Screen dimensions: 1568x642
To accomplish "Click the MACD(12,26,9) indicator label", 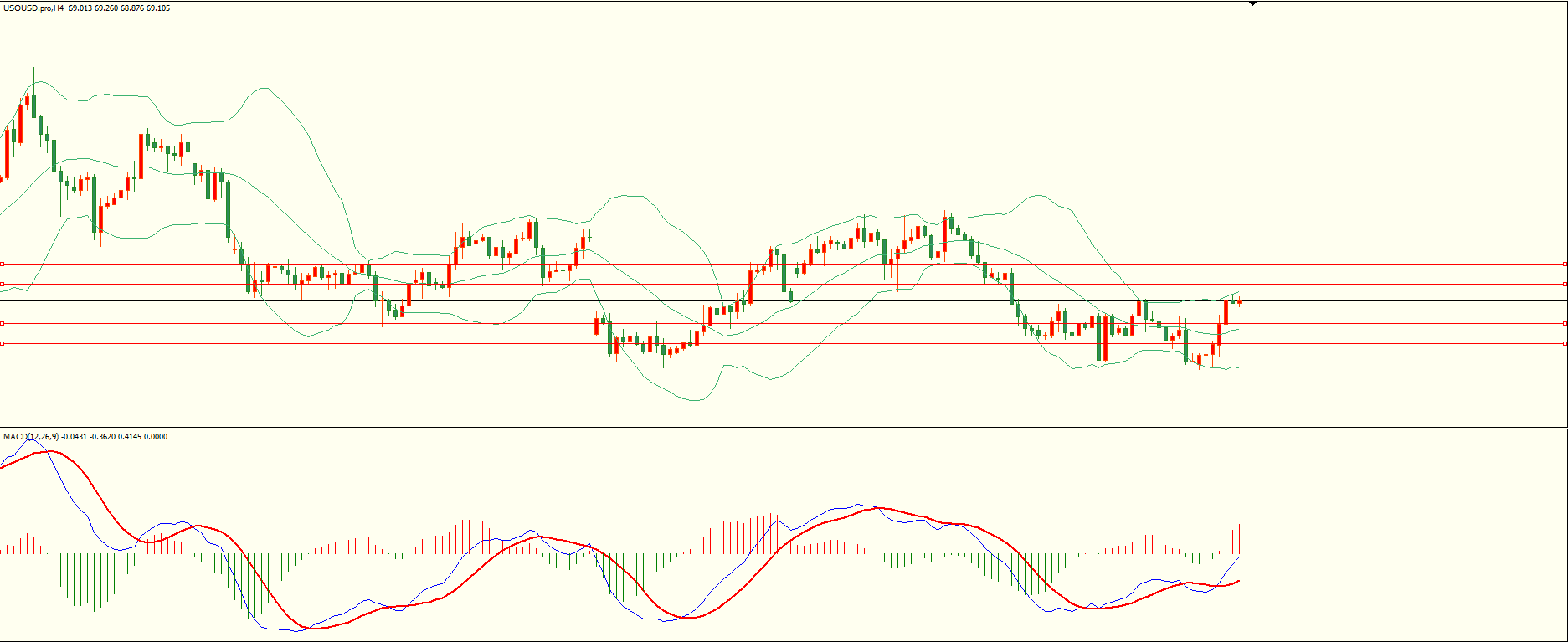I will 31,437.
